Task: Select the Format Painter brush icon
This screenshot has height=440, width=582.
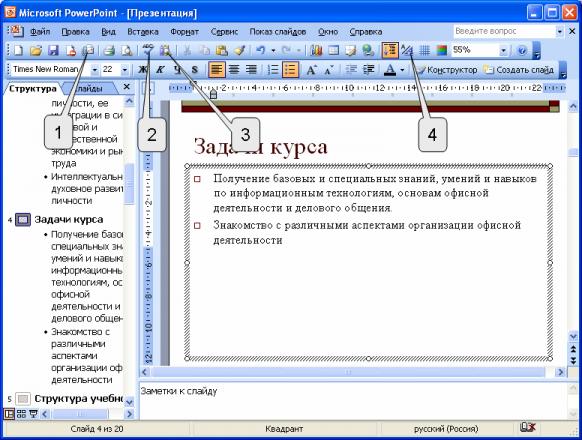Action: point(239,50)
